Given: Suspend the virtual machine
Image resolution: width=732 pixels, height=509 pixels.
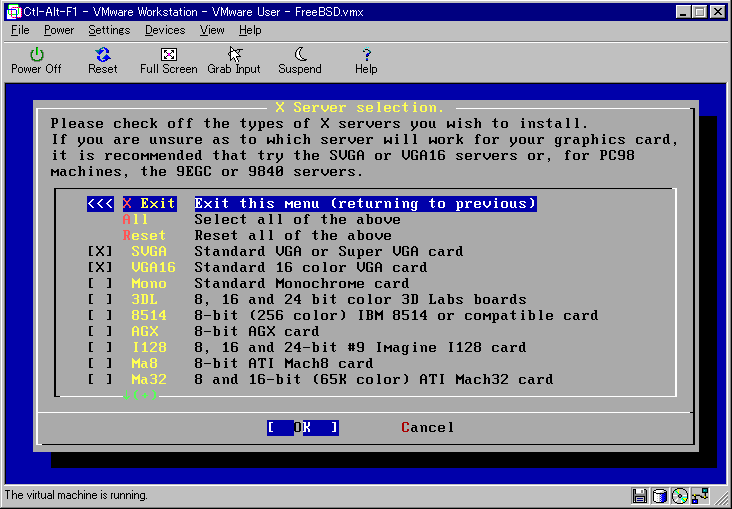Looking at the screenshot, I should 300,55.
